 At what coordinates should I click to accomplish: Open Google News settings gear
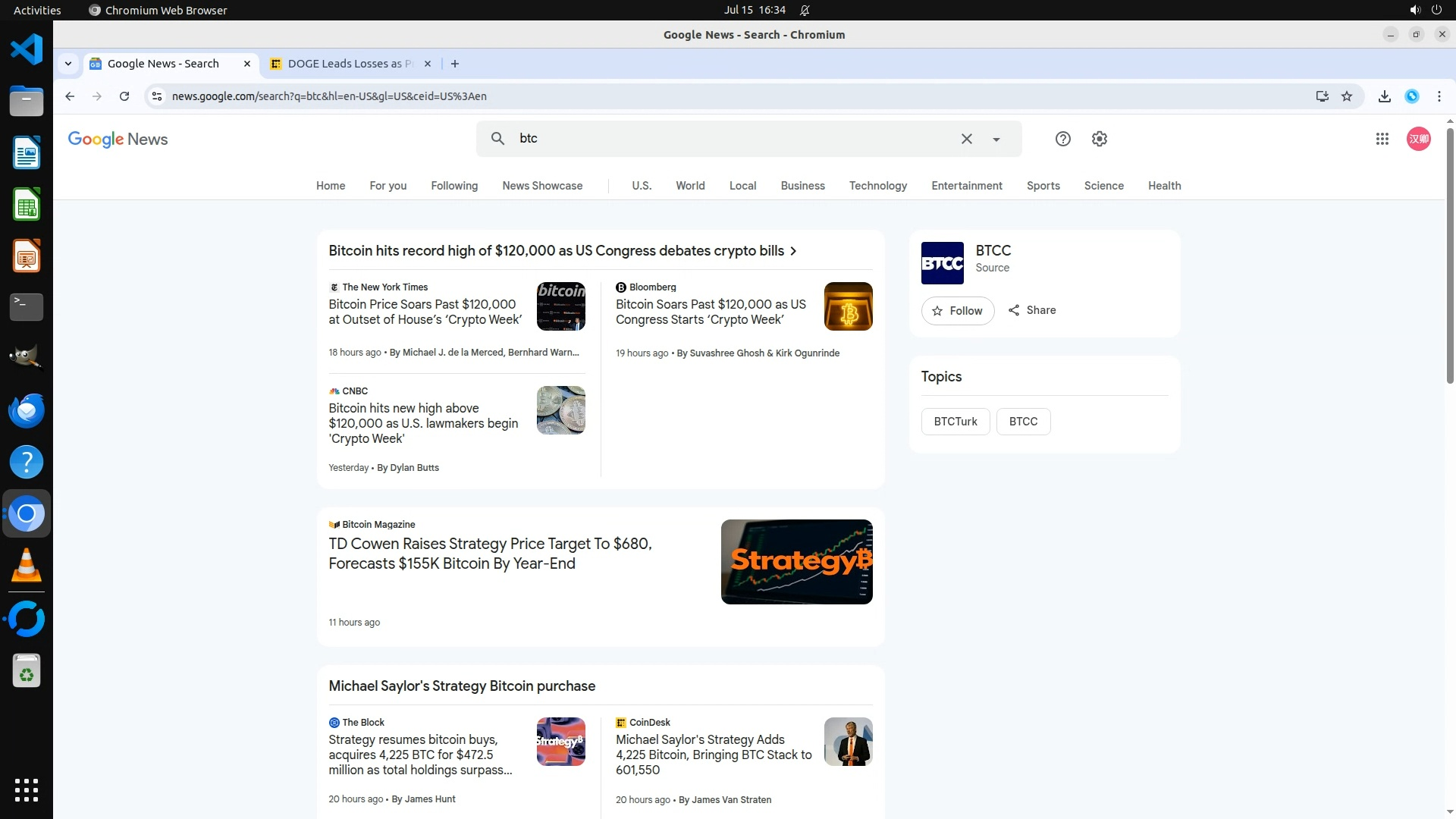point(1099,139)
